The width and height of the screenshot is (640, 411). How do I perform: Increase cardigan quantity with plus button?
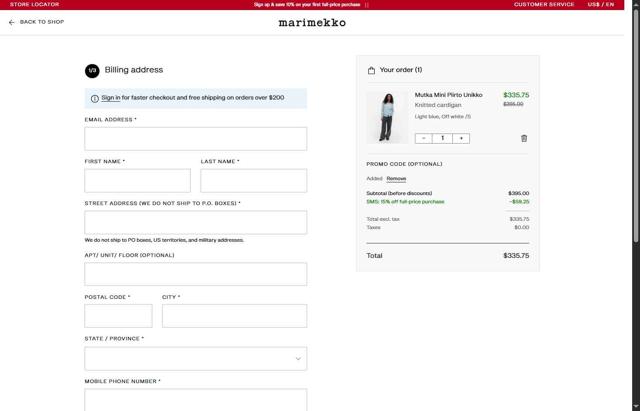[x=461, y=138]
